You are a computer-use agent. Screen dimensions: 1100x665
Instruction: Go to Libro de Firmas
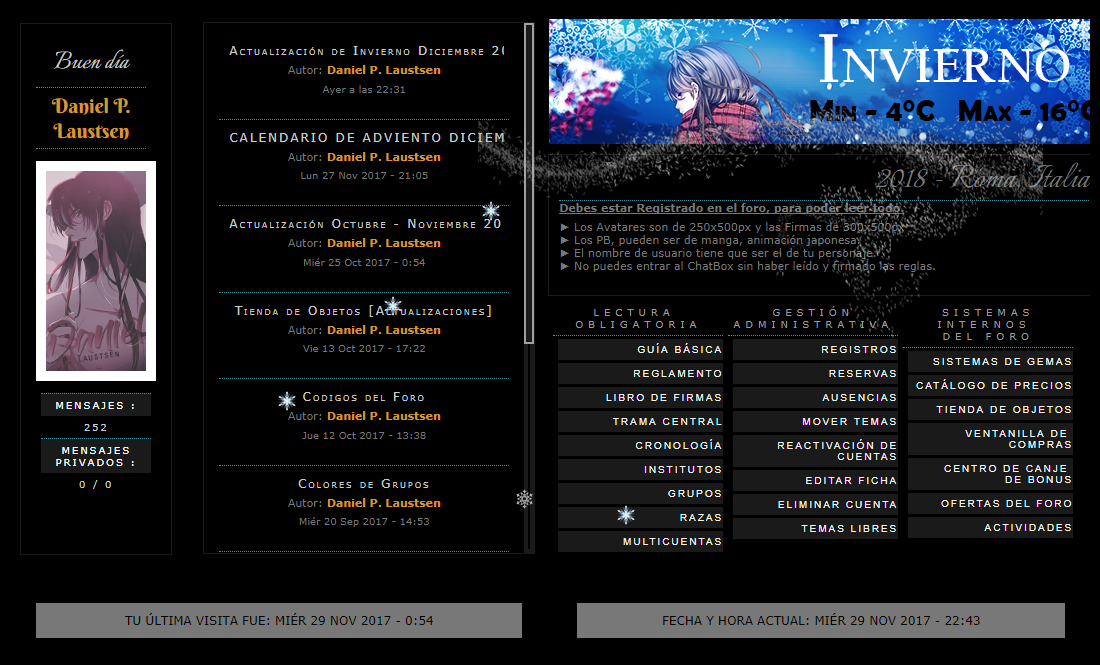(x=640, y=397)
